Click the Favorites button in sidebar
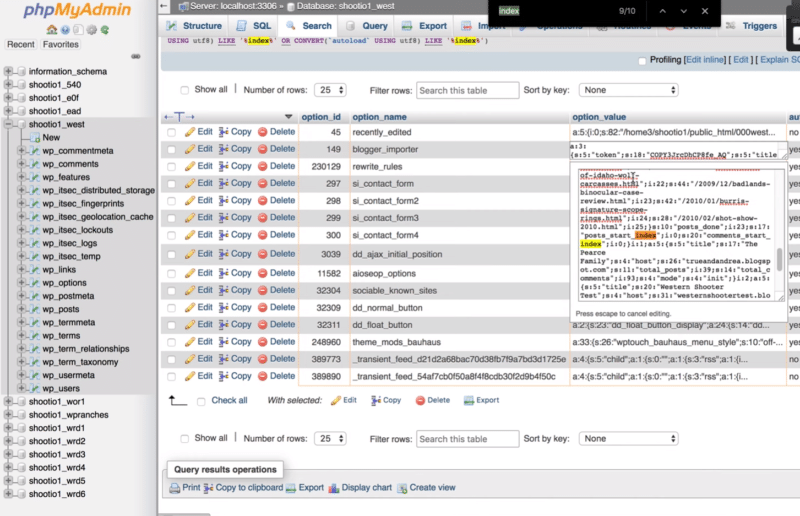The height and width of the screenshot is (516, 800). 61,44
